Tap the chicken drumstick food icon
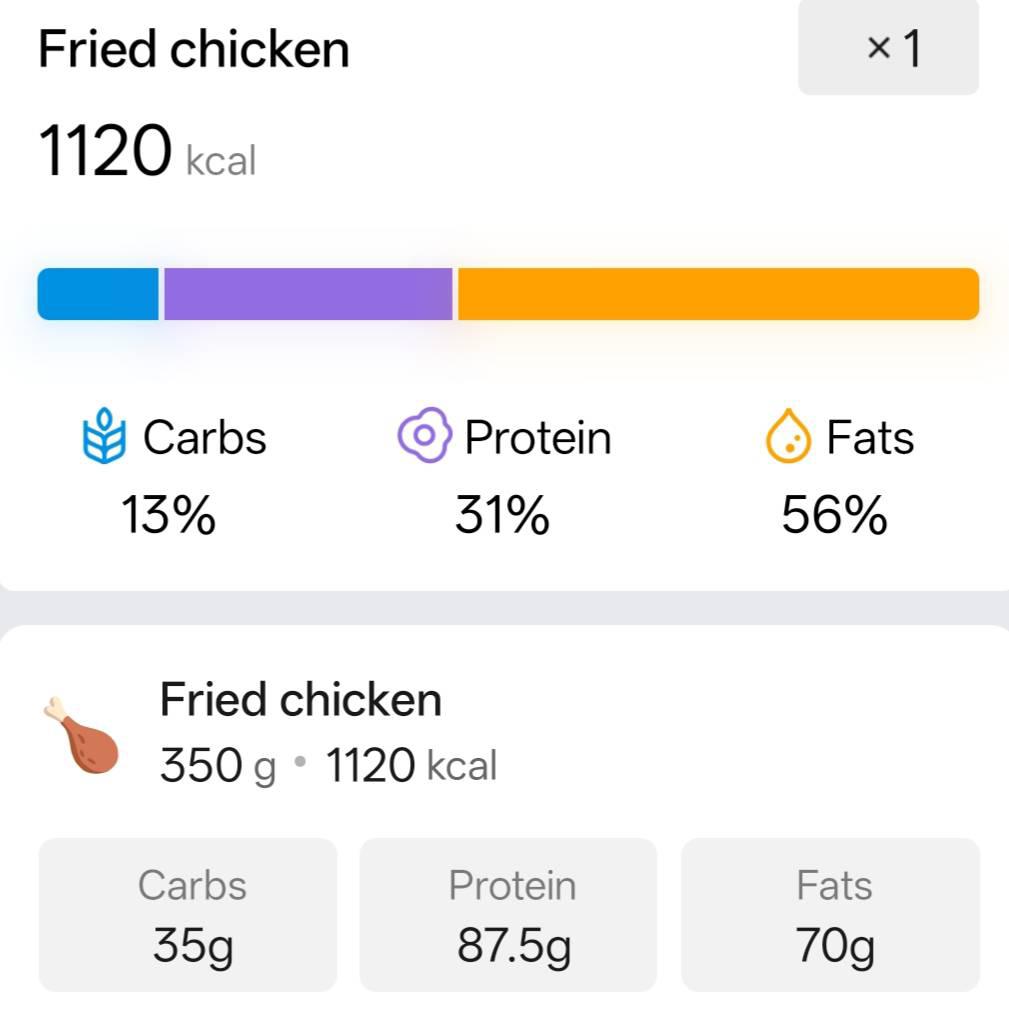Viewport: 1009px width, 1011px height. [x=81, y=735]
